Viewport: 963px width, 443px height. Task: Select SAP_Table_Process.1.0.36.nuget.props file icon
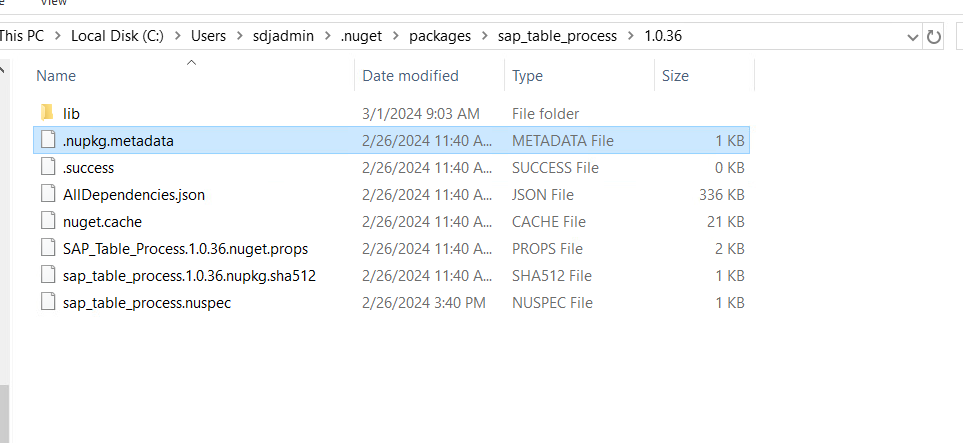coord(48,248)
